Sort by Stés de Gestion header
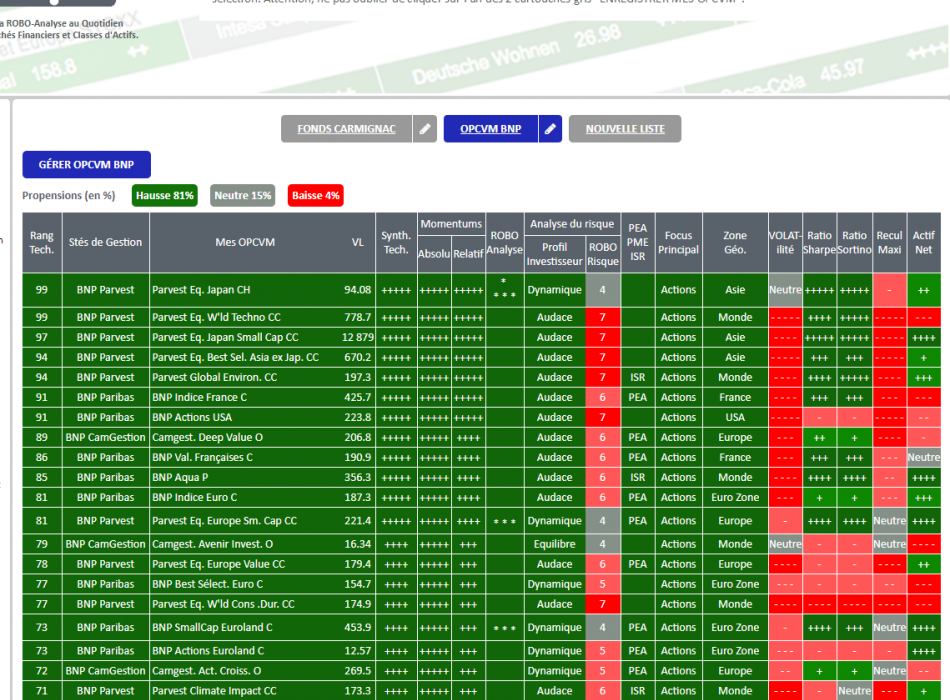 pyautogui.click(x=105, y=242)
